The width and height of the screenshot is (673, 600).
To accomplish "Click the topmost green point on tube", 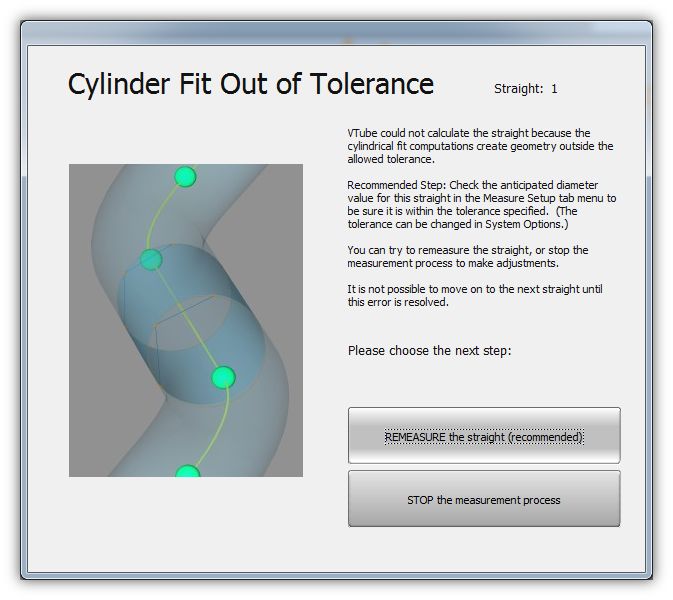I will click(184, 178).
